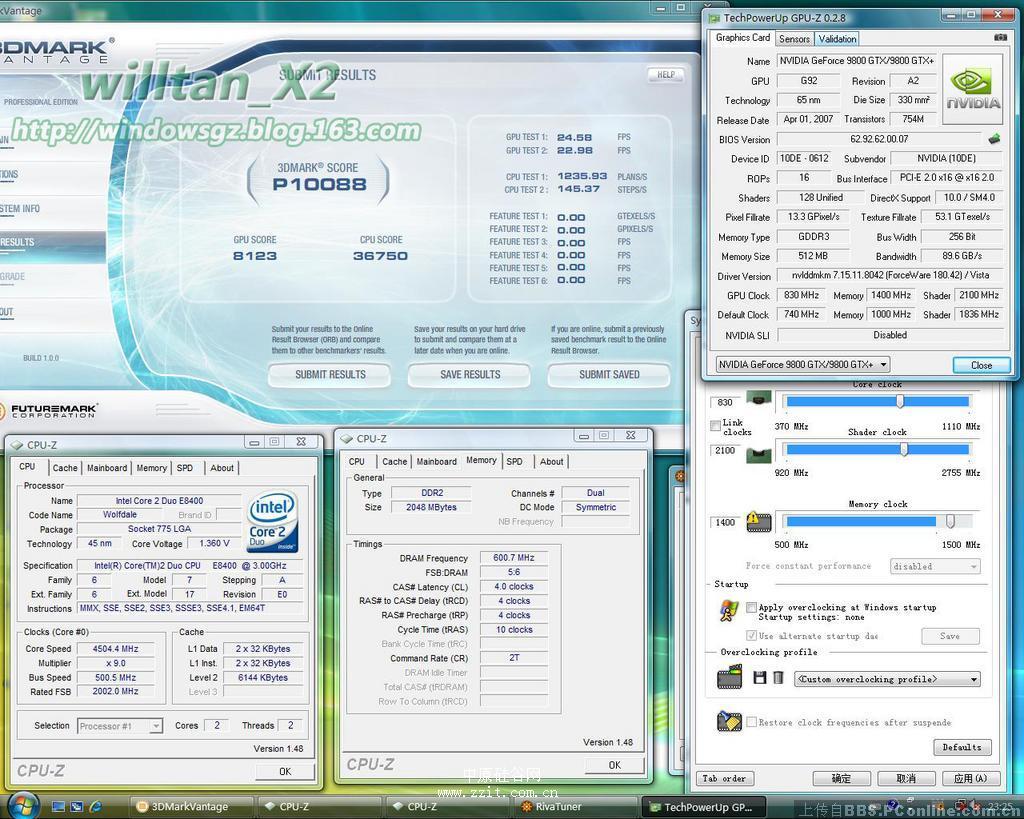Enable Apply overclocking at Windows startup
This screenshot has height=819, width=1024.
pyautogui.click(x=752, y=607)
